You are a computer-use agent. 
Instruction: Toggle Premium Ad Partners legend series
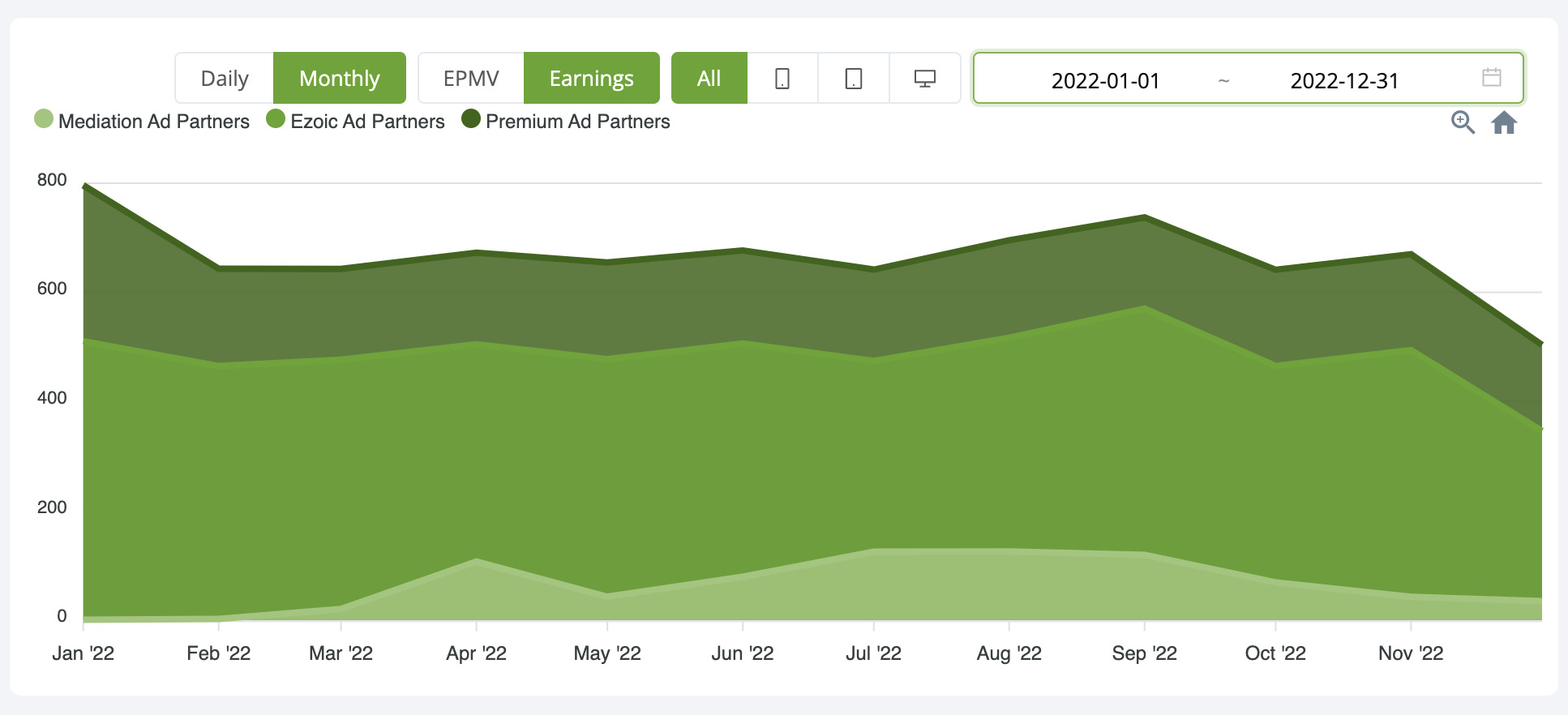[x=566, y=121]
